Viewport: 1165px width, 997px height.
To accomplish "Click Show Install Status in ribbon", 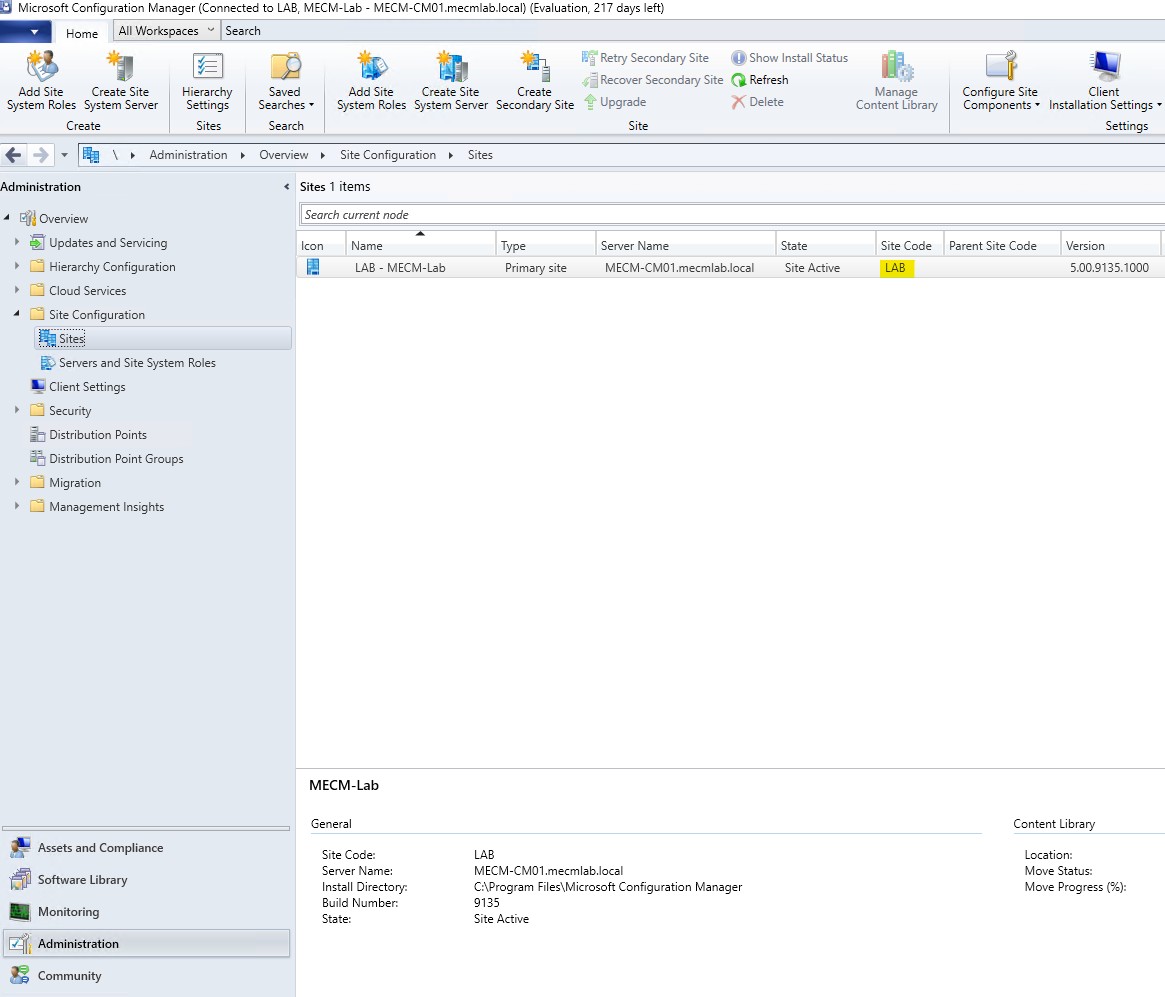I will pos(789,58).
